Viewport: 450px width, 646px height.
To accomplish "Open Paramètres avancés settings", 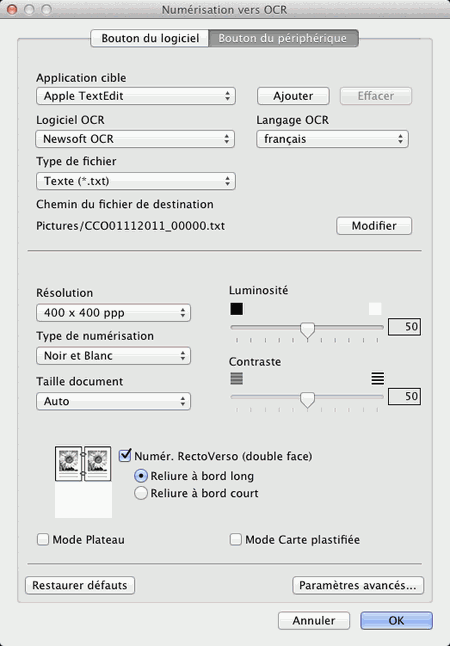I will click(x=358, y=585).
